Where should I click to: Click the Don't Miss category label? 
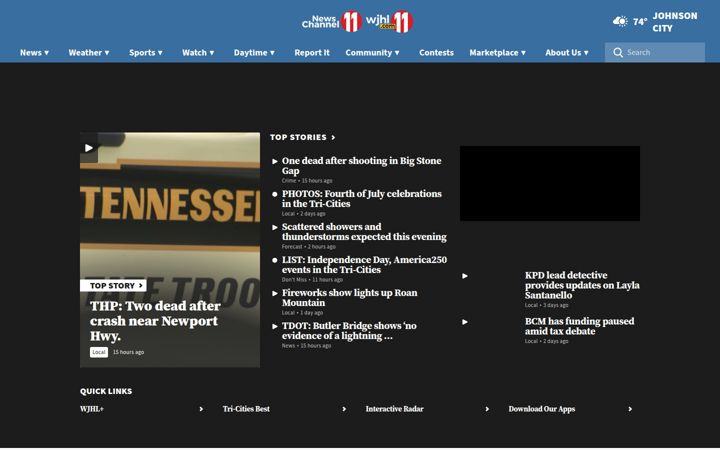(x=294, y=280)
